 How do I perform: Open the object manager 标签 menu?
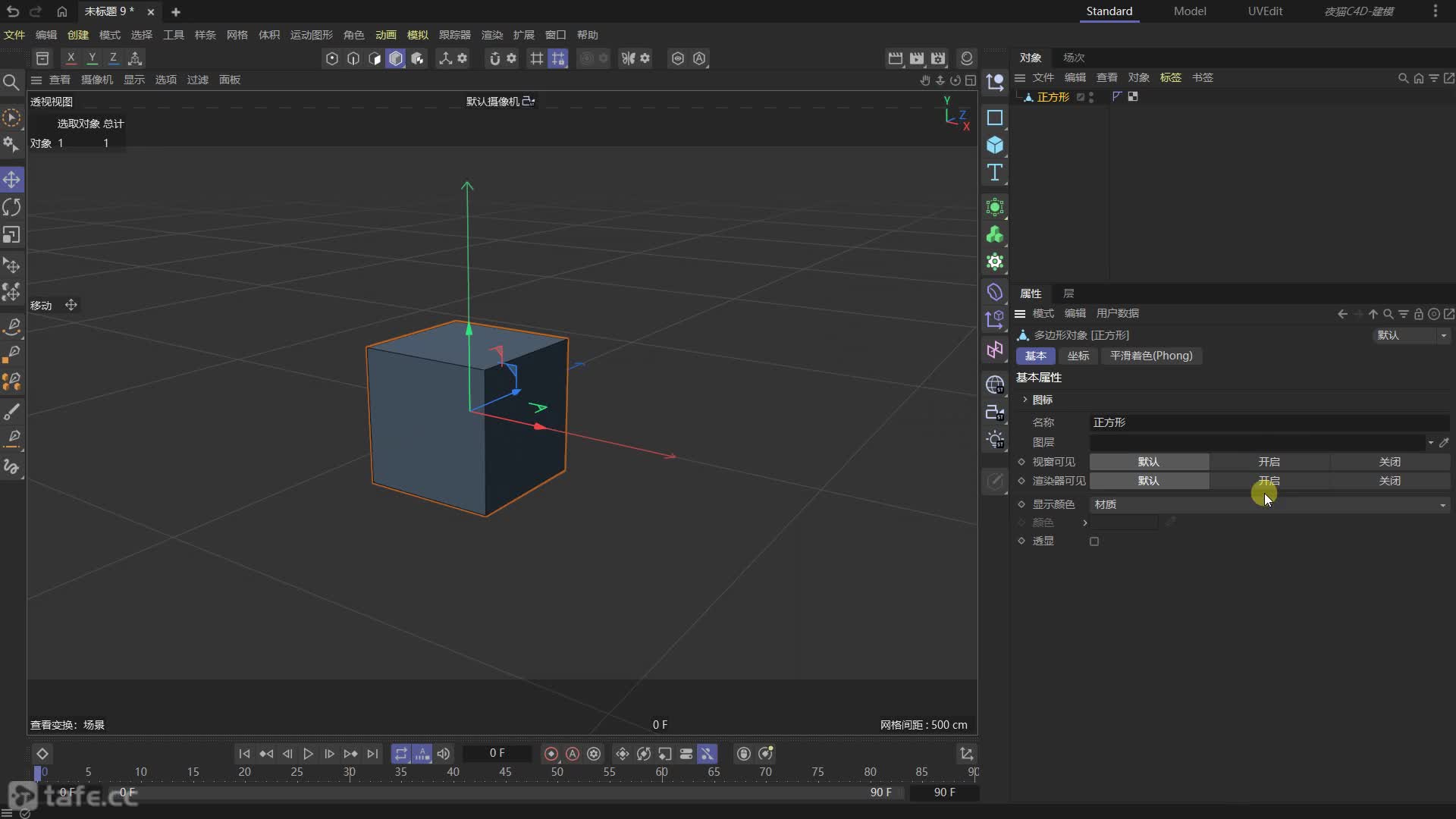click(1171, 77)
